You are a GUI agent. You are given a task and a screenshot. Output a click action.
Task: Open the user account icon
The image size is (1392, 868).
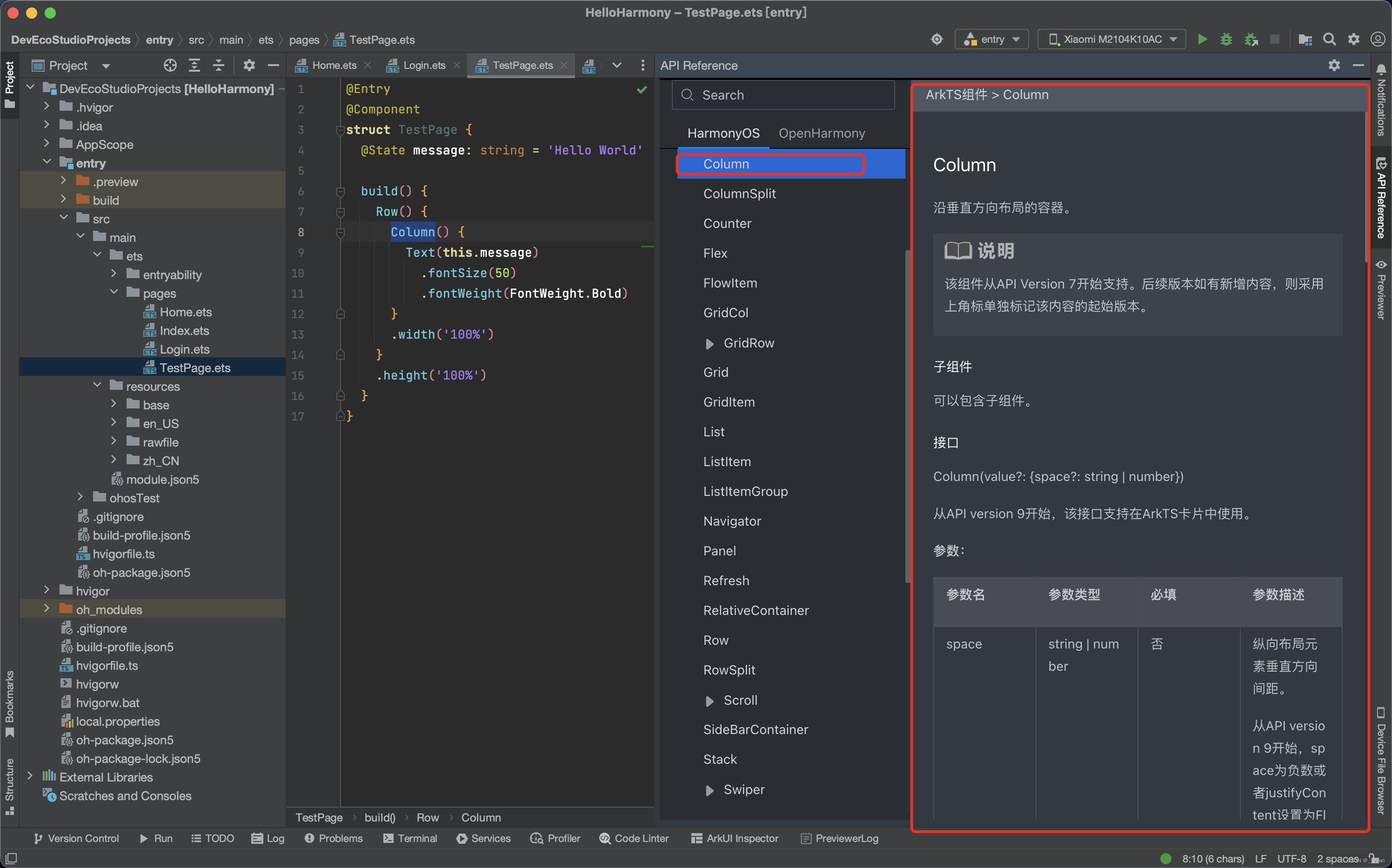click(1378, 40)
